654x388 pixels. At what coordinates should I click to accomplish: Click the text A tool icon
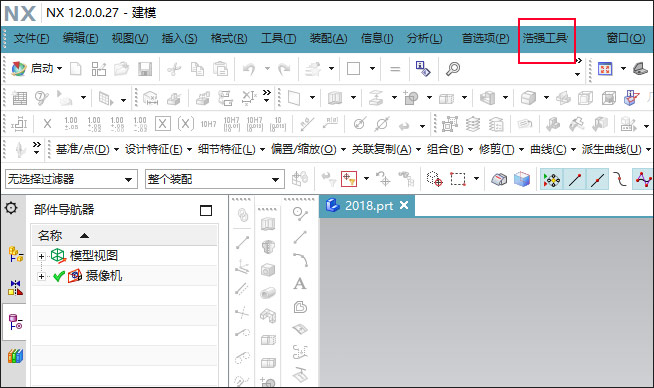[x=299, y=284]
